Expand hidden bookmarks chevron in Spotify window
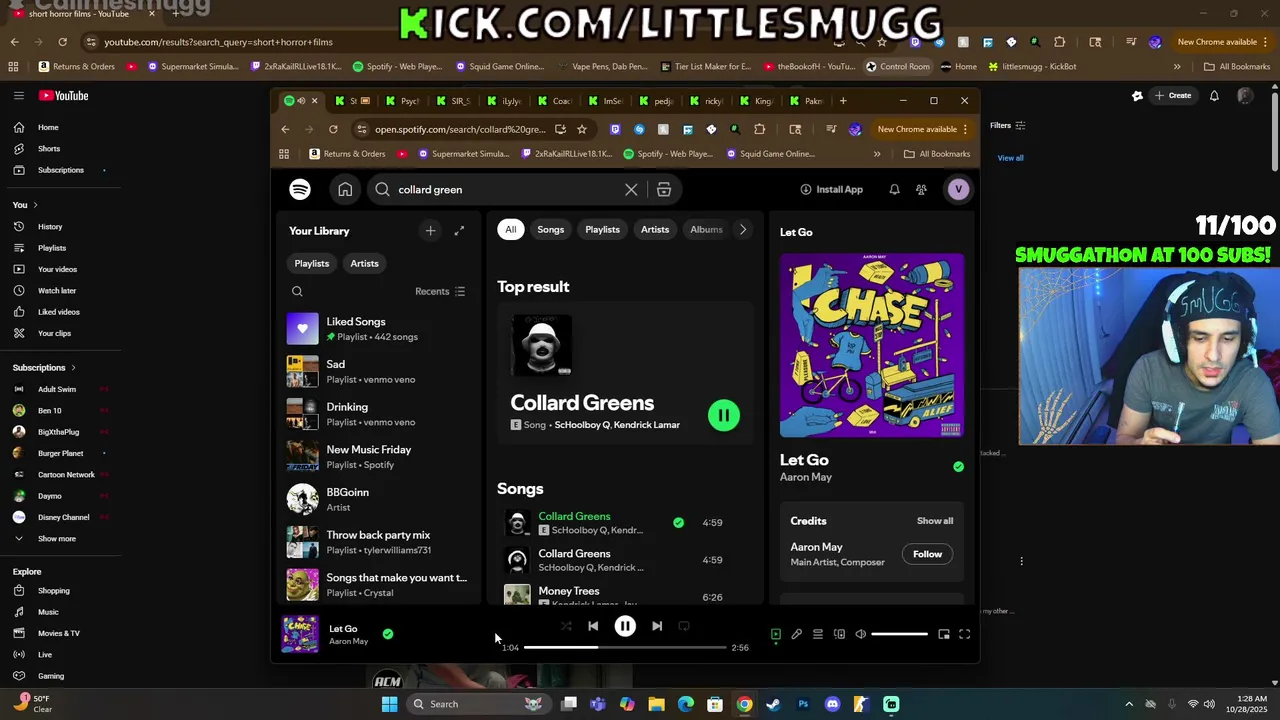The height and width of the screenshot is (720, 1280). tap(877, 154)
